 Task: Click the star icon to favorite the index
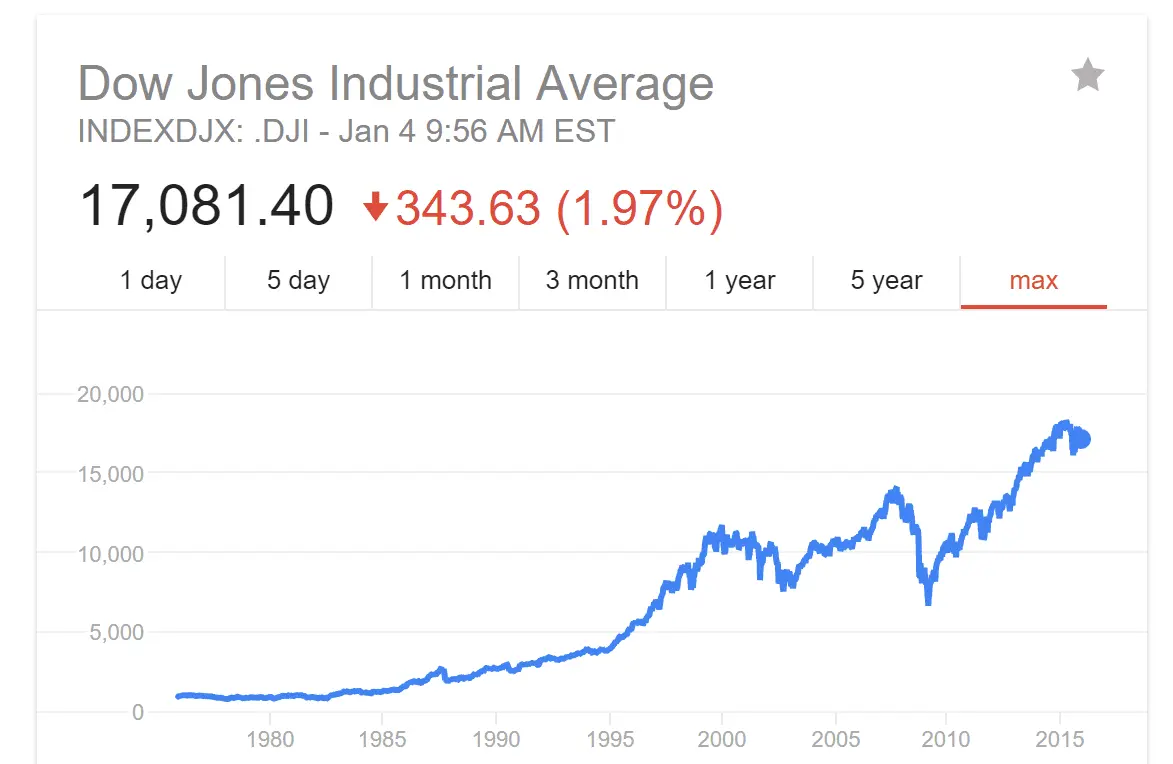[1087, 76]
